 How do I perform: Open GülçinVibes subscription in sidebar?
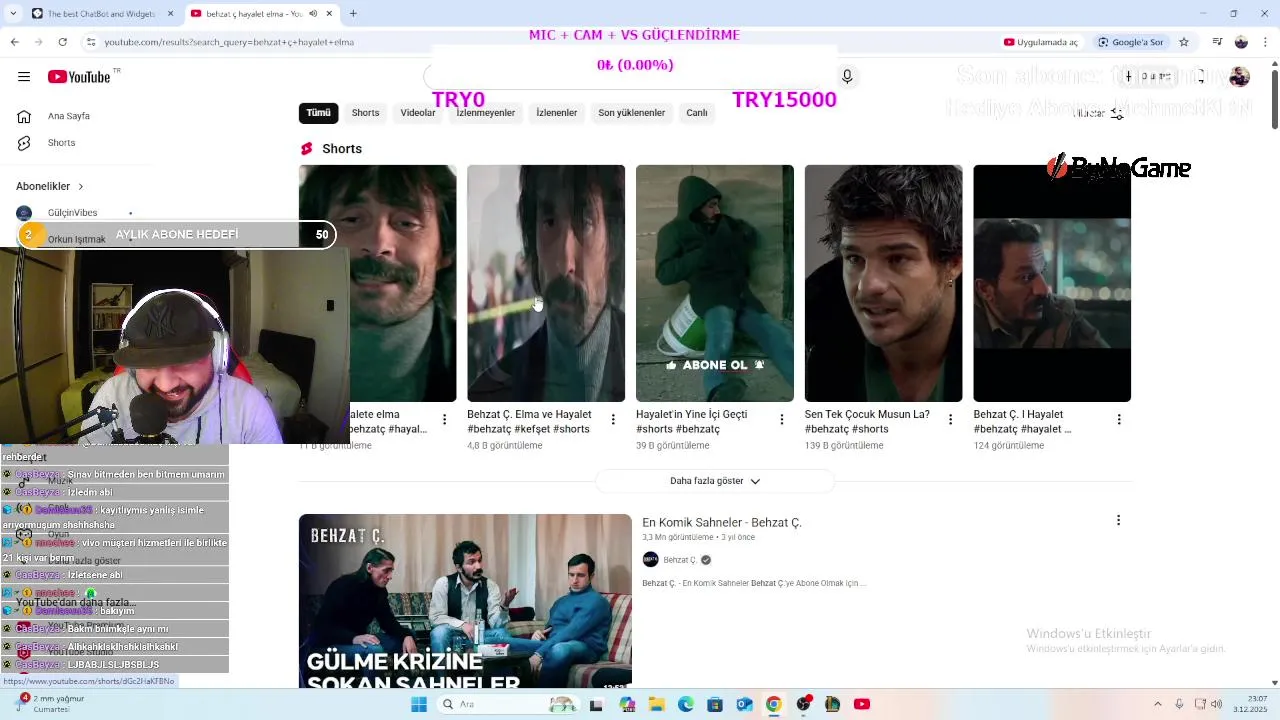click(x=72, y=213)
